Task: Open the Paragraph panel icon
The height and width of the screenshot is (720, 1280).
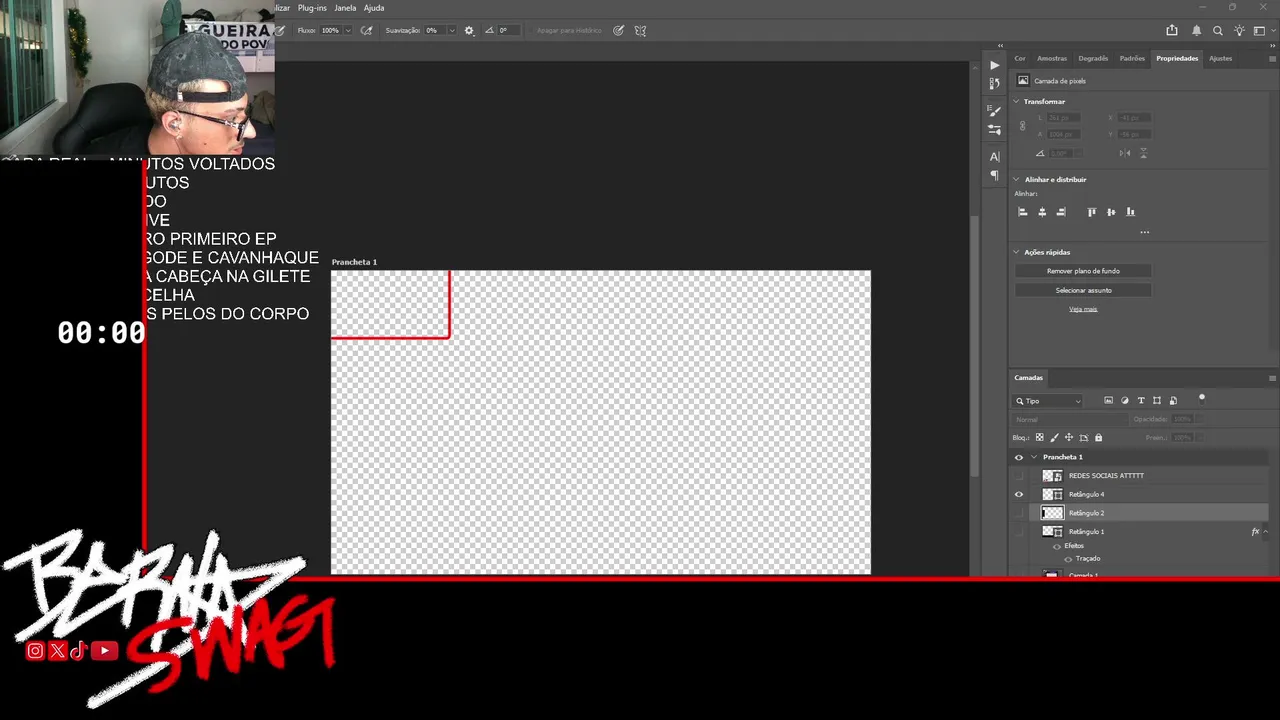Action: tap(994, 175)
